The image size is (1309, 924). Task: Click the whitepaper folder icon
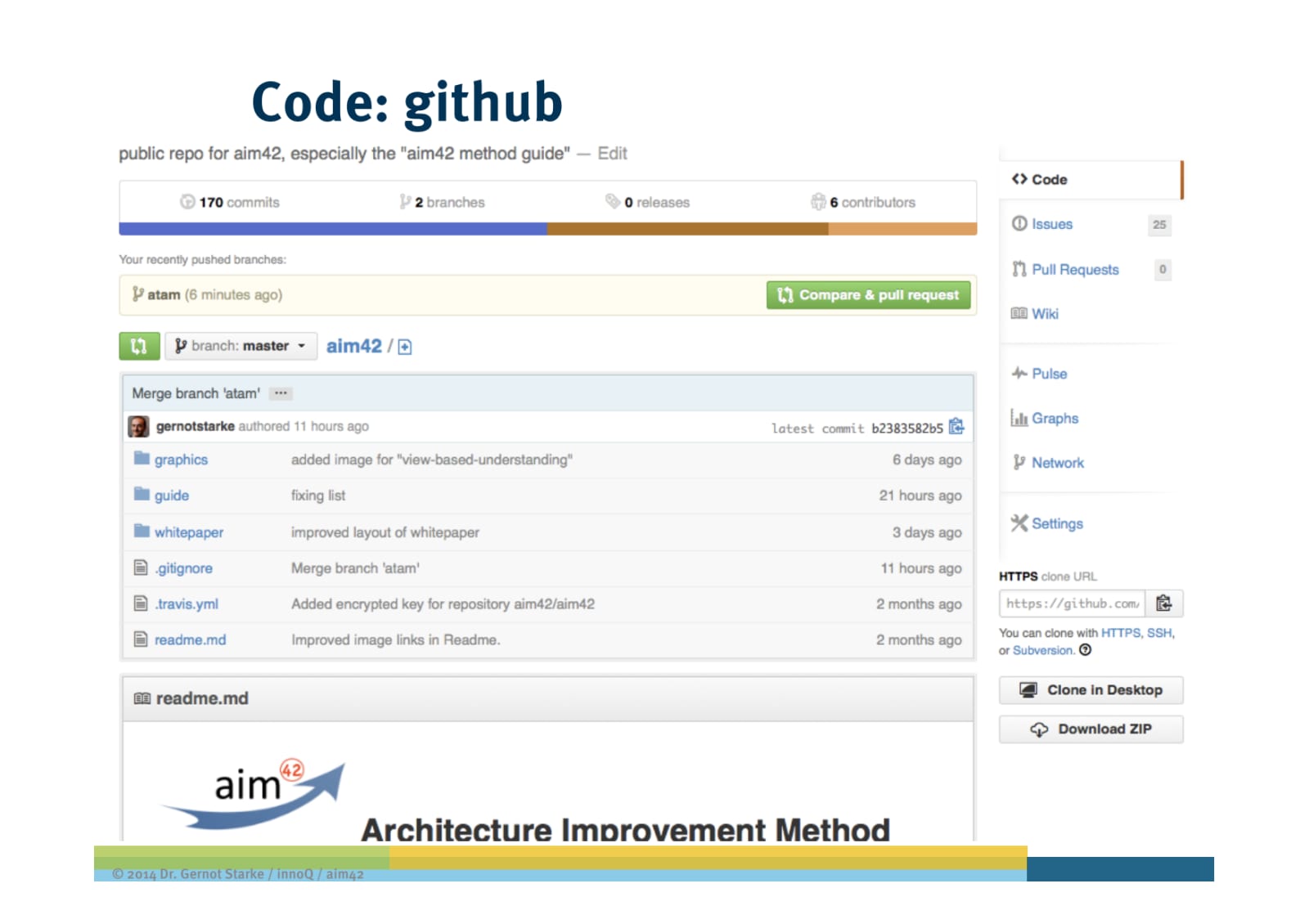tap(142, 531)
